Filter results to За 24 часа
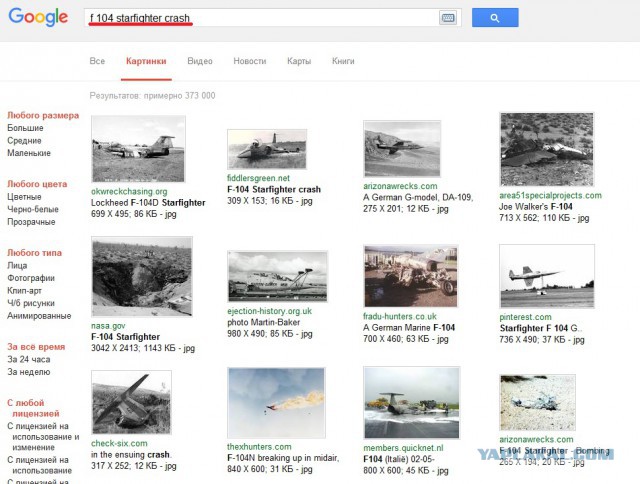The height and width of the screenshot is (484, 640). coord(29,360)
